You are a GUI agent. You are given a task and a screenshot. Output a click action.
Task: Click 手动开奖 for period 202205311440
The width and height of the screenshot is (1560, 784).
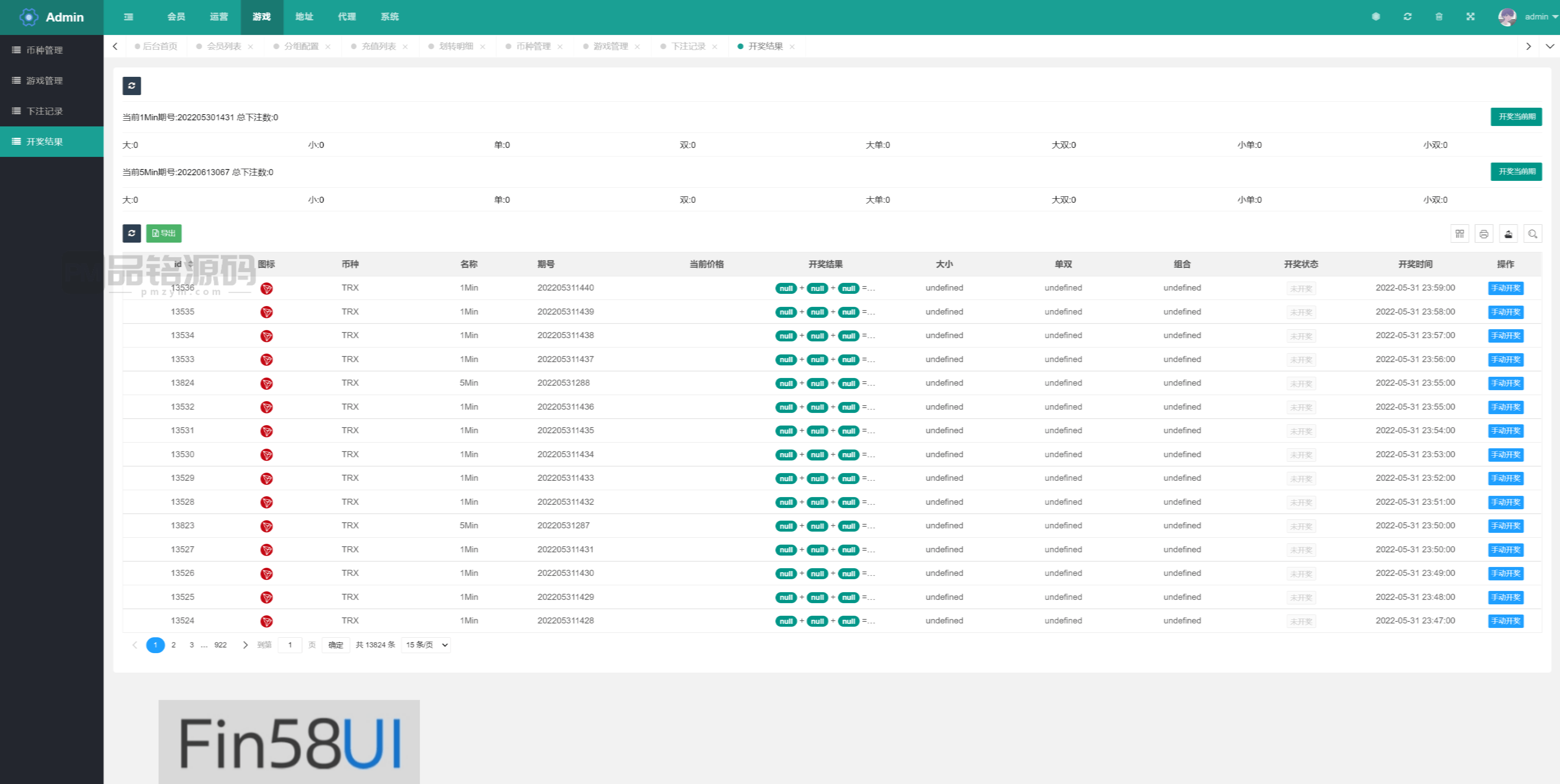click(1506, 288)
